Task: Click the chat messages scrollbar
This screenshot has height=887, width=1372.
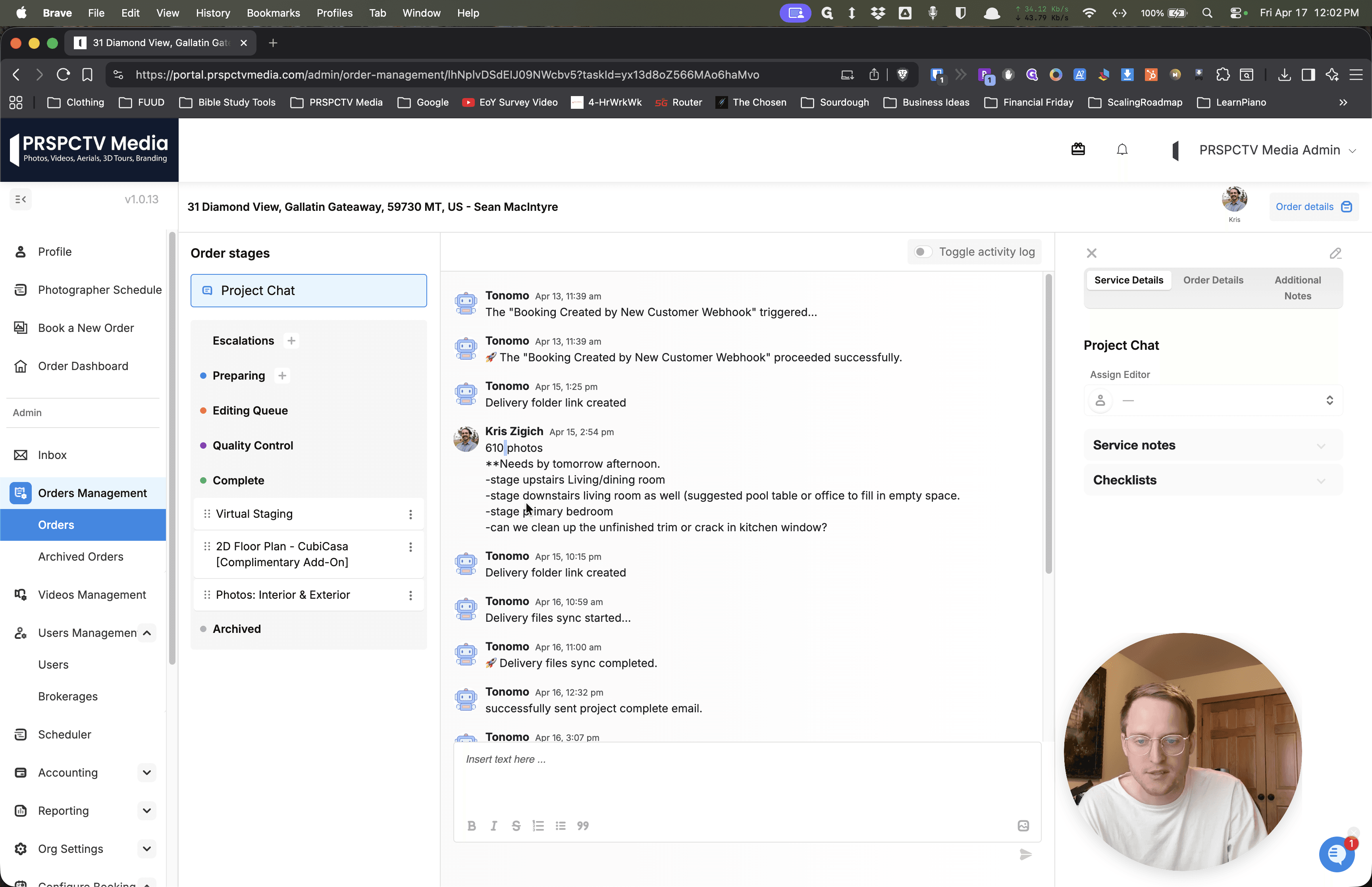Action: pos(1048,424)
